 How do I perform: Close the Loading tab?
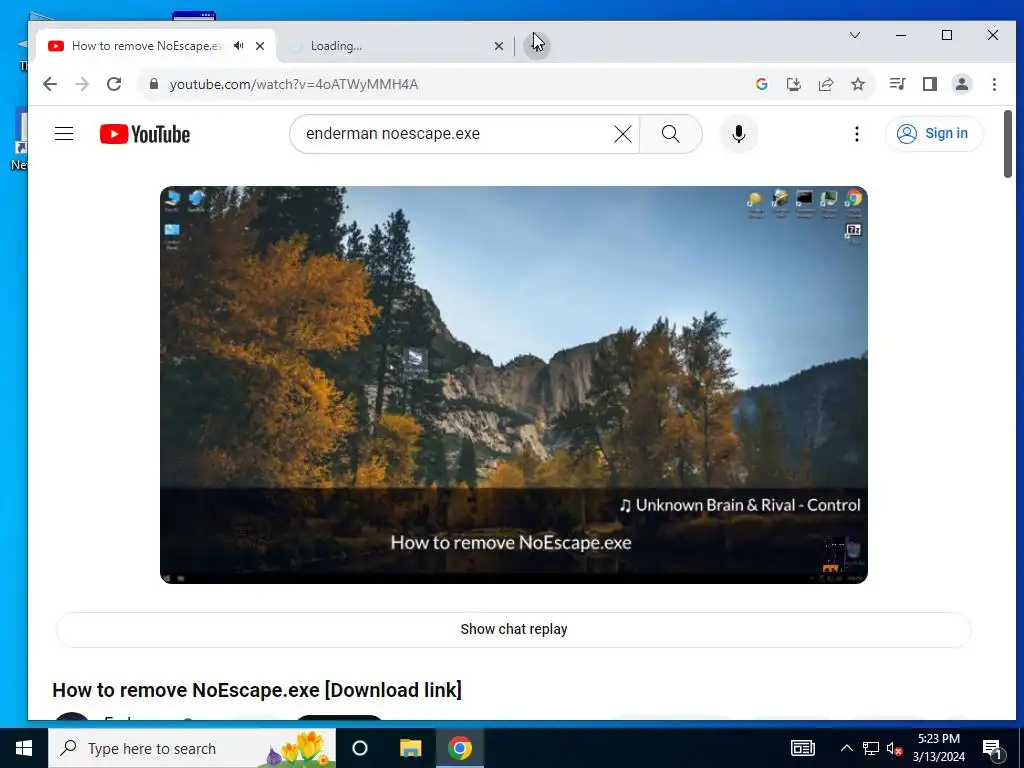click(498, 46)
